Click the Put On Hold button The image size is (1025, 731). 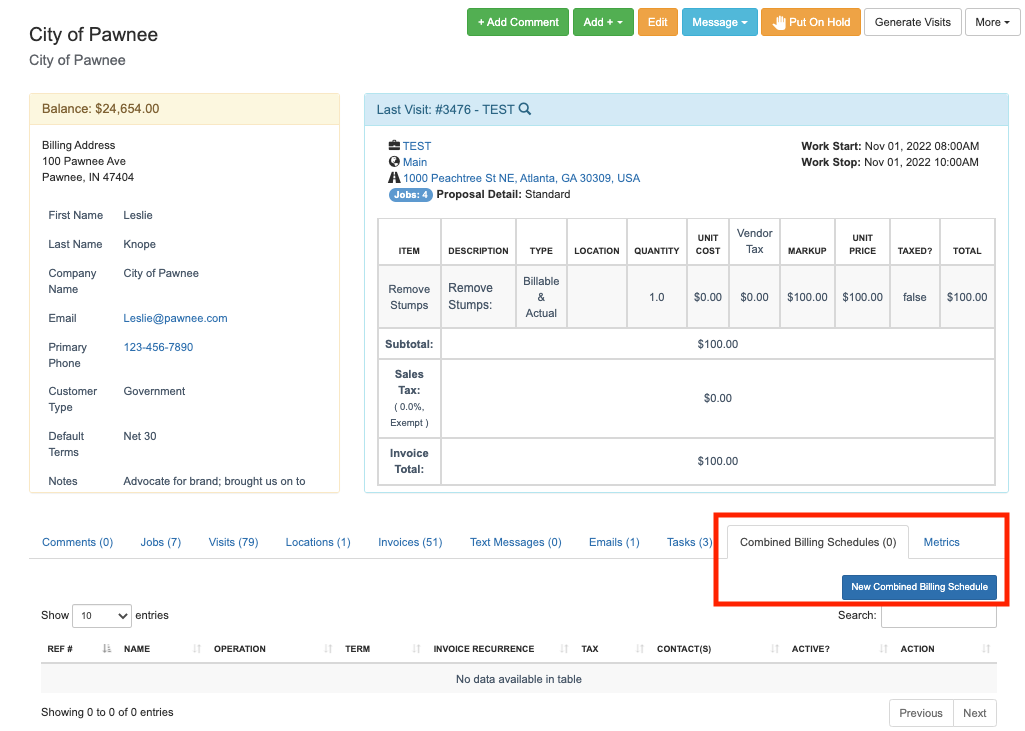[810, 22]
